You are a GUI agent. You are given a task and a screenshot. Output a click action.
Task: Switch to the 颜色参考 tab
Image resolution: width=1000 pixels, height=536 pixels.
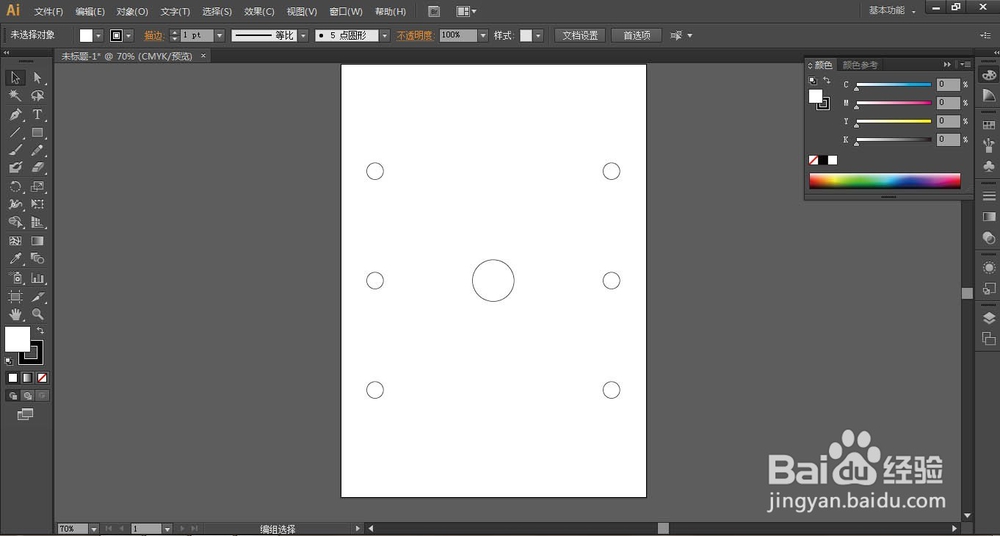click(860, 65)
